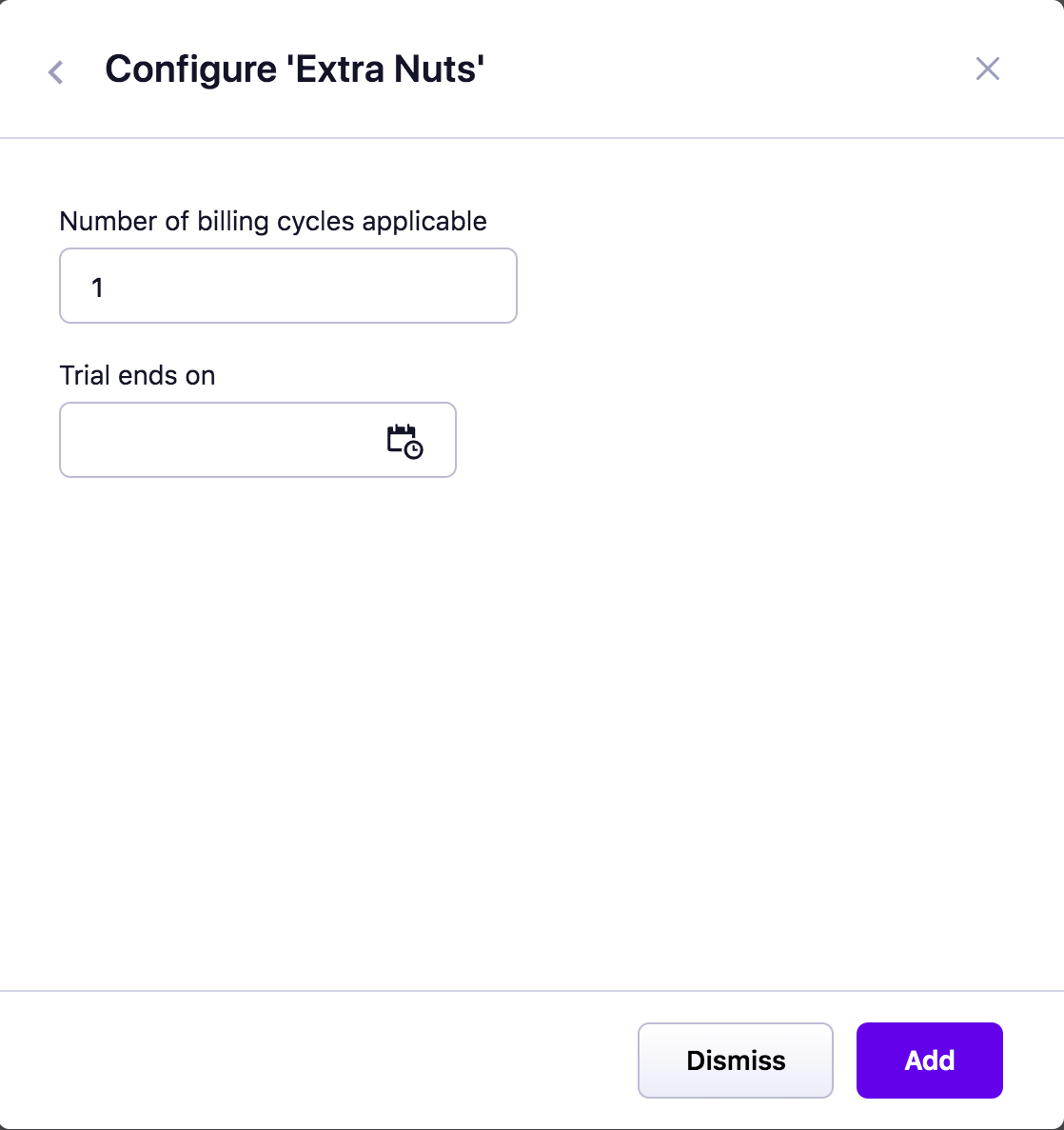Select the empty trial end date input

219,441
